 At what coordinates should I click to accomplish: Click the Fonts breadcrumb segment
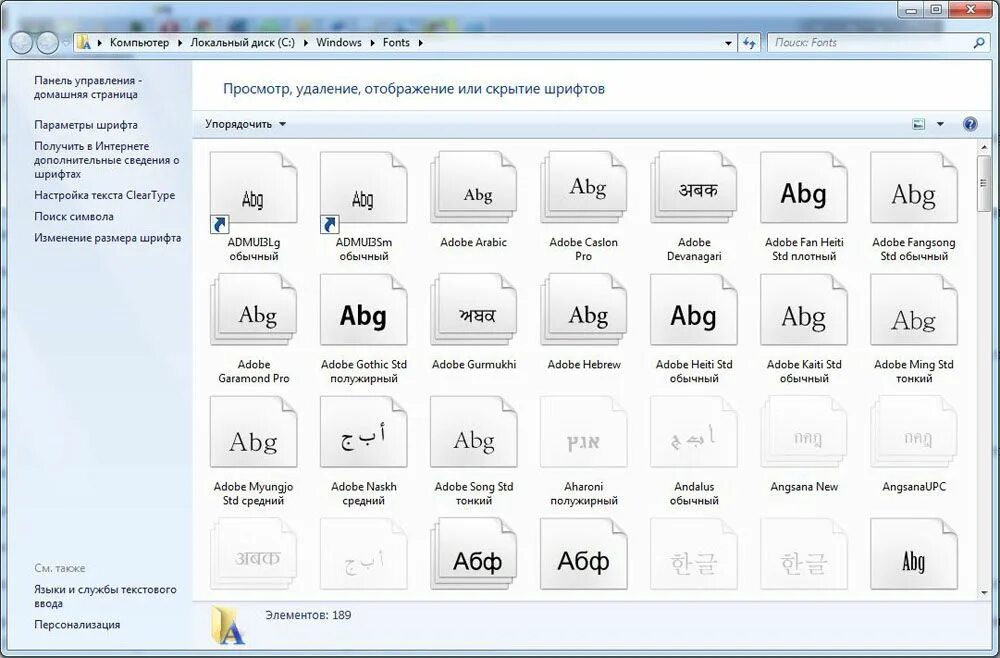coord(396,43)
